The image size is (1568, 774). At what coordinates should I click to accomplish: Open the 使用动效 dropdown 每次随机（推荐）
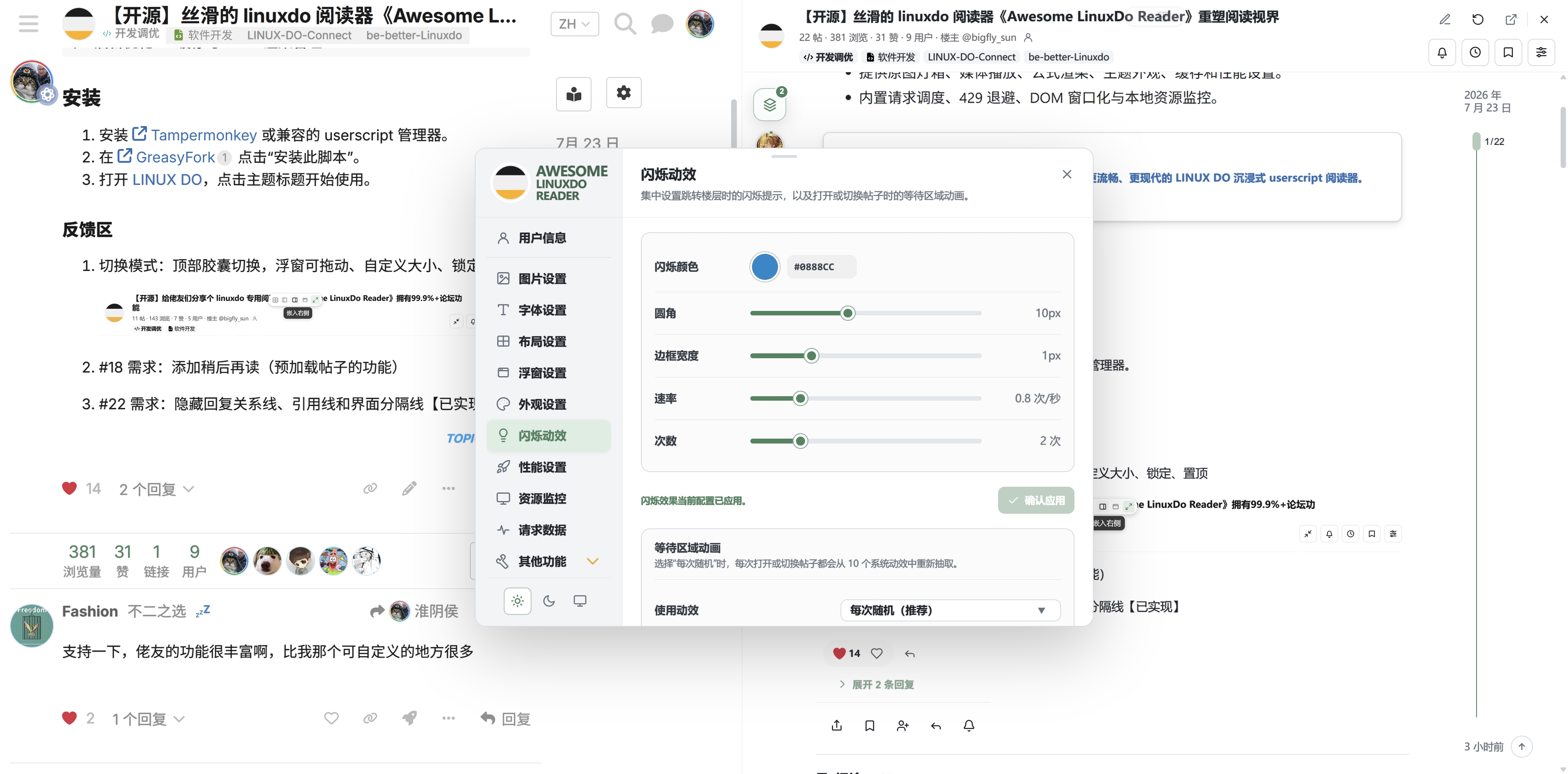tap(950, 610)
